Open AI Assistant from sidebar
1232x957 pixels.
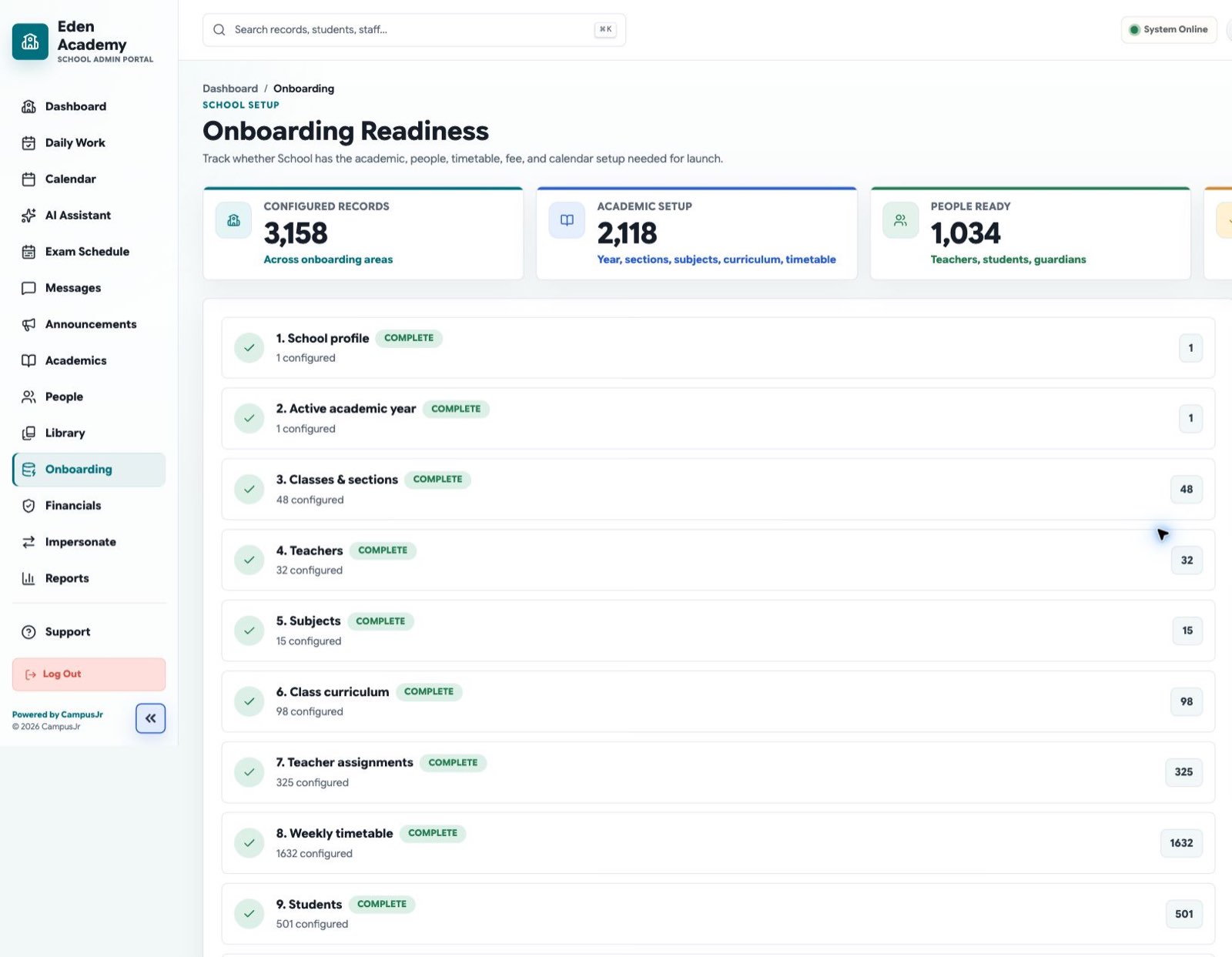click(89, 215)
